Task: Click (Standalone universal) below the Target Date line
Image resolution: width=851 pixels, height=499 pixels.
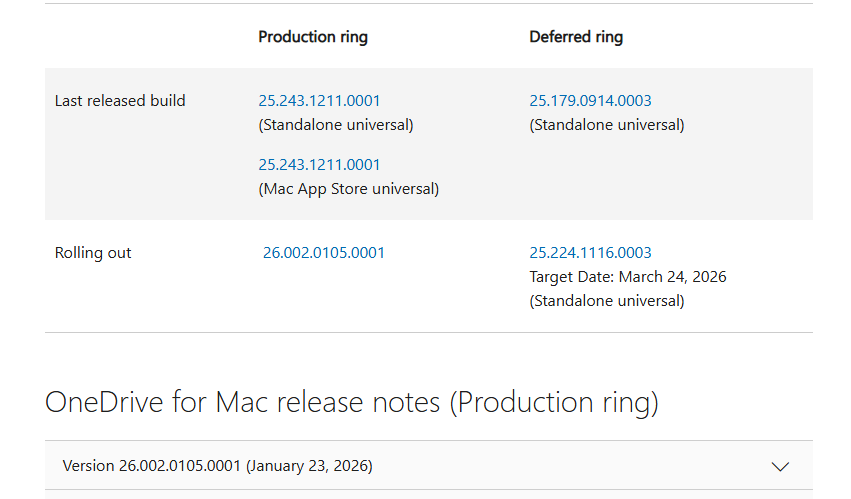Action: [607, 301]
